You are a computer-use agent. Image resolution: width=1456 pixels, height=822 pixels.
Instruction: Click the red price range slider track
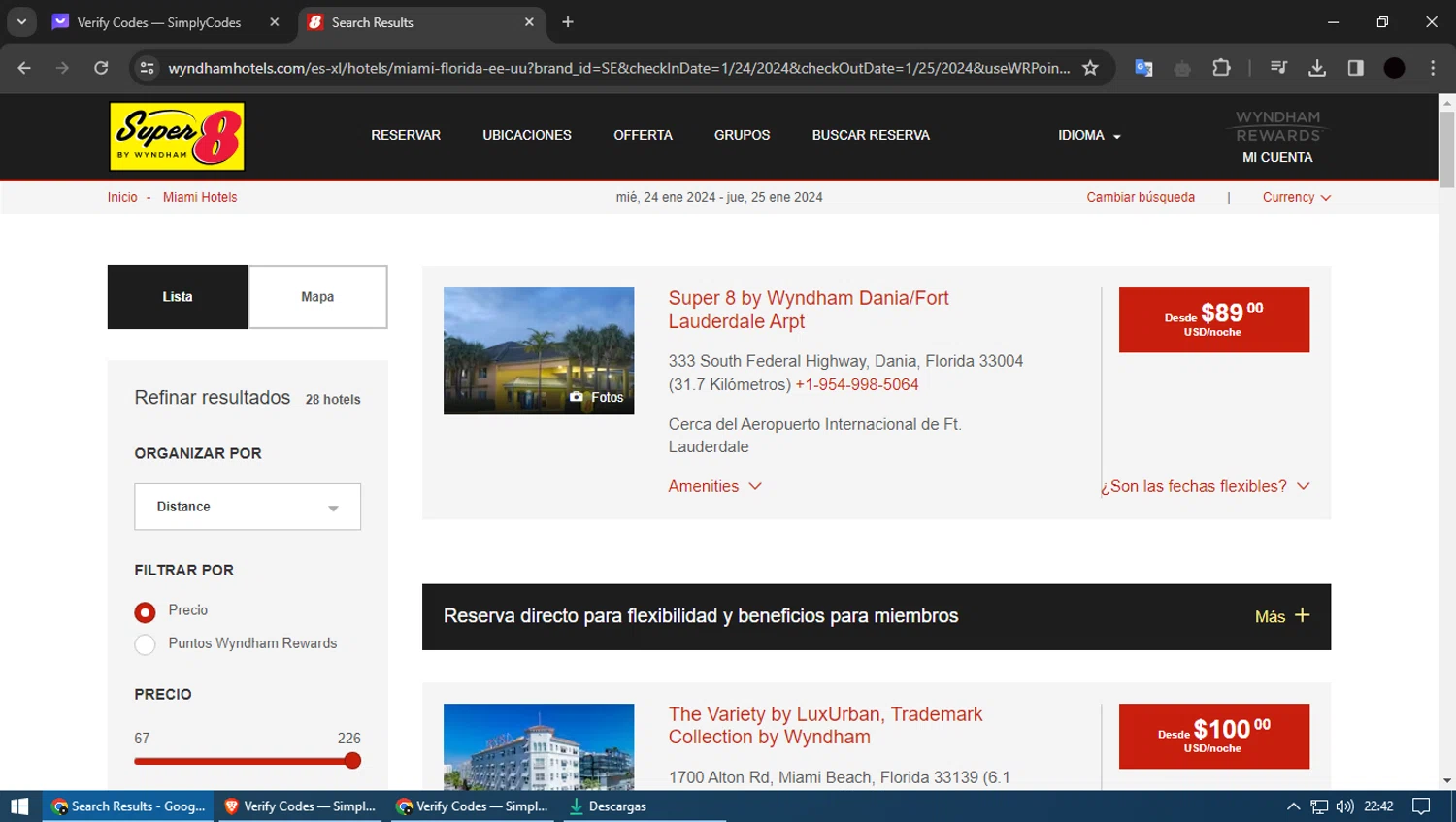click(x=243, y=761)
